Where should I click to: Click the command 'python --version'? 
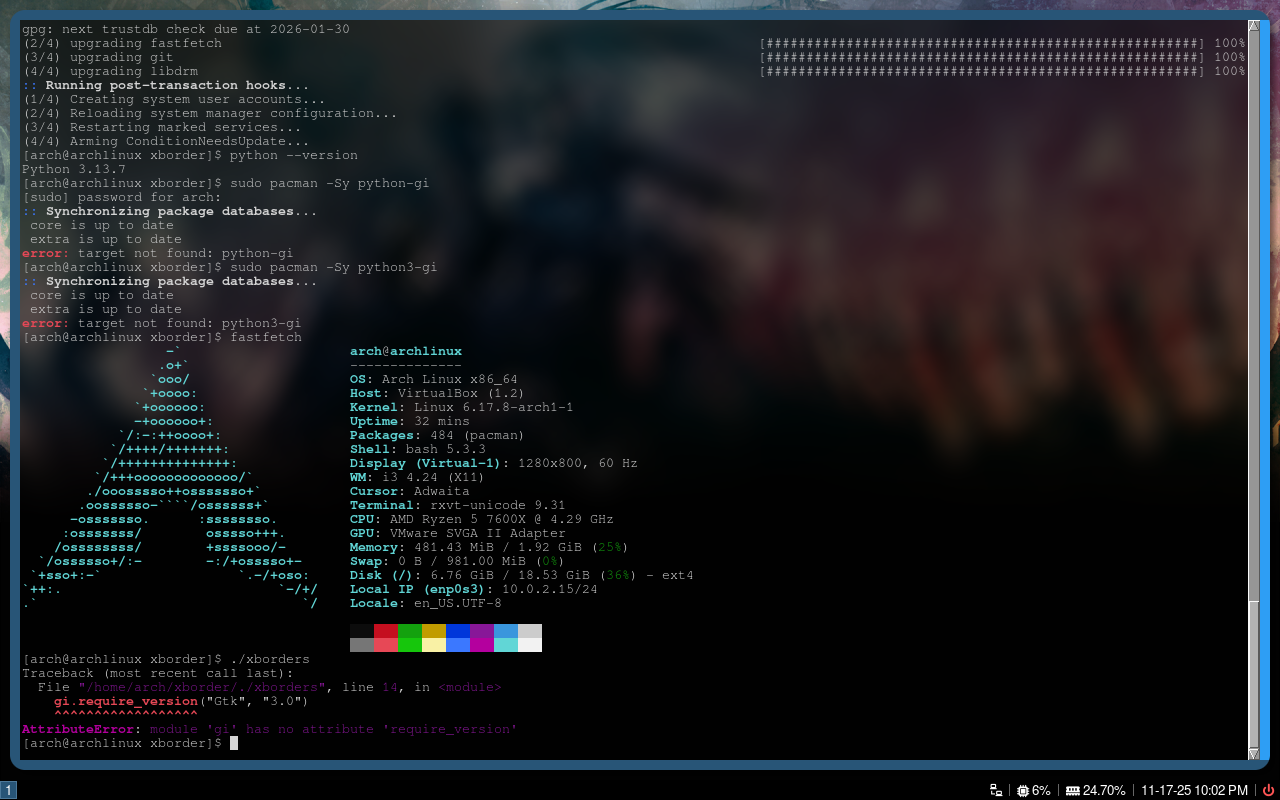pos(294,155)
